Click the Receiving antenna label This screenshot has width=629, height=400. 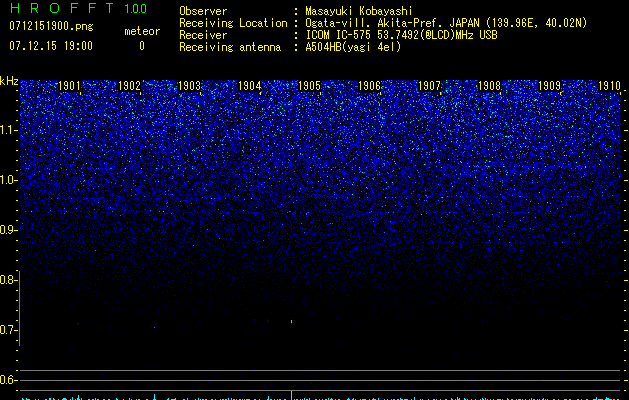click(230, 47)
